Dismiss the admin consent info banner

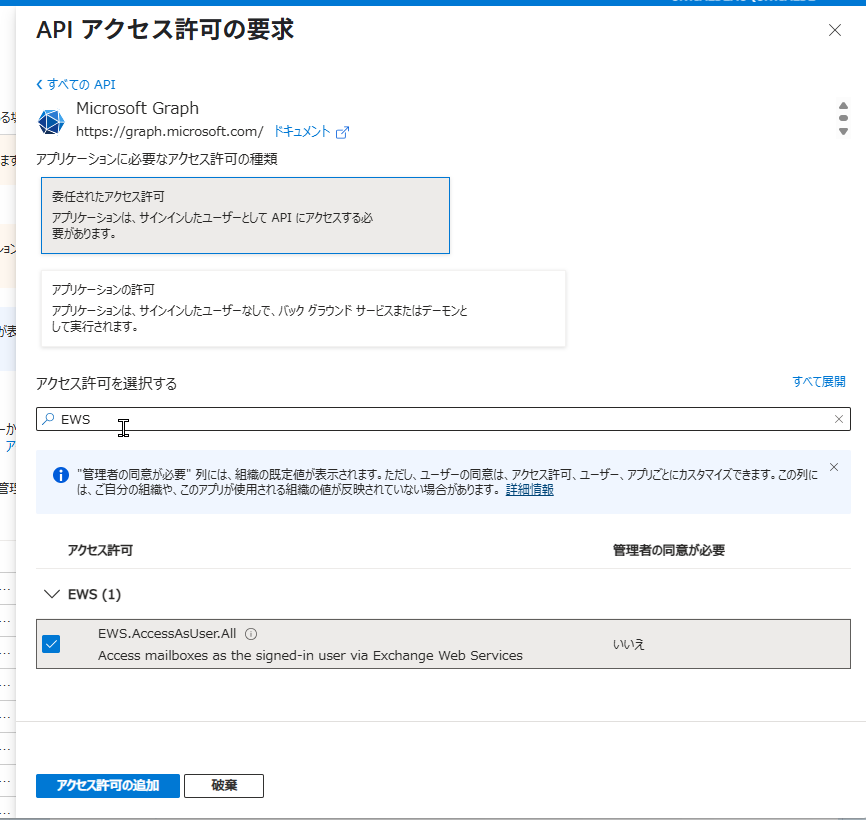point(834,467)
